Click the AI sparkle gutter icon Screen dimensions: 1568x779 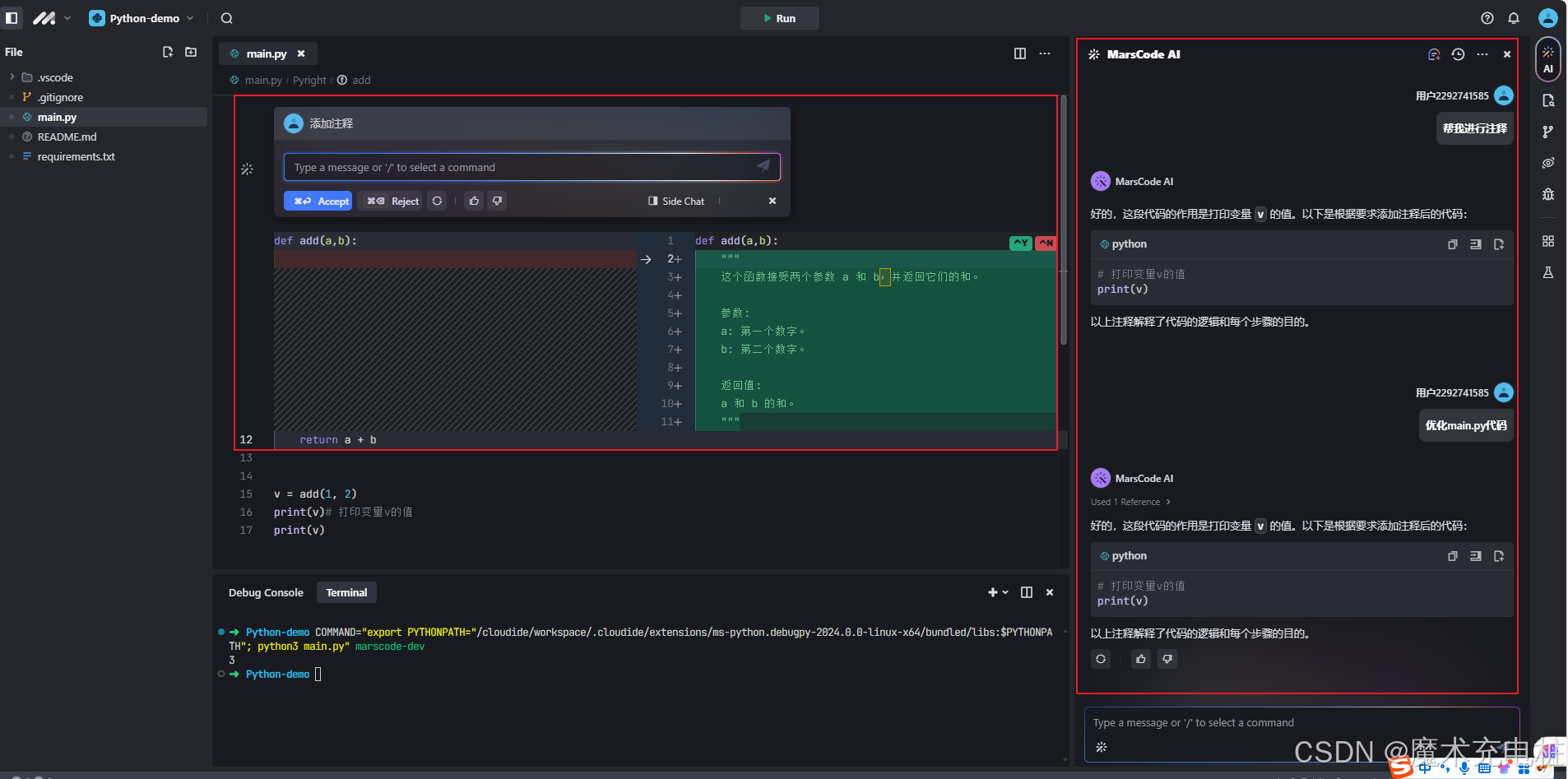(247, 169)
